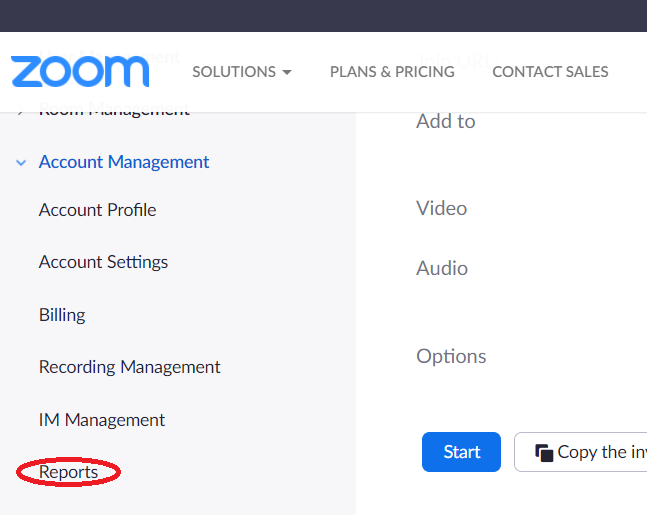Click the blue Start button
The height and width of the screenshot is (515, 647).
461,452
